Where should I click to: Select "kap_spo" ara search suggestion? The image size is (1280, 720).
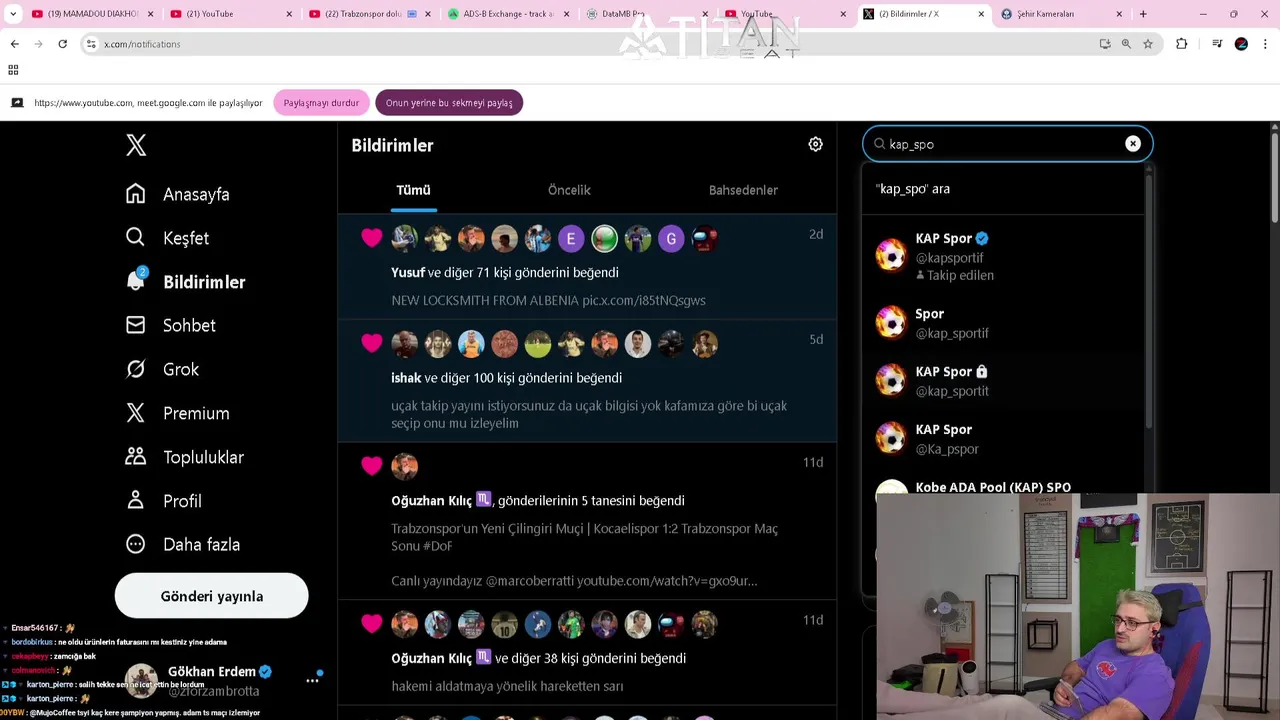coord(1003,188)
